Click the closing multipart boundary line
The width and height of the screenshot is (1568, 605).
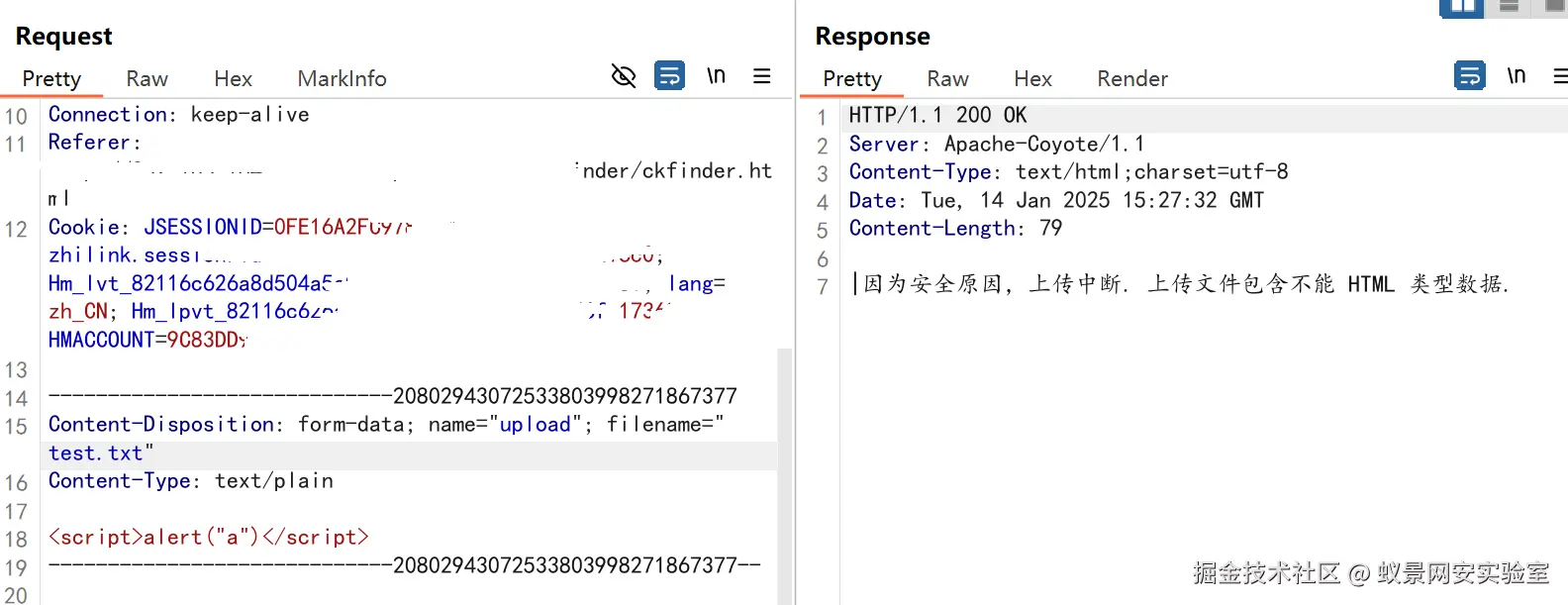[x=405, y=565]
